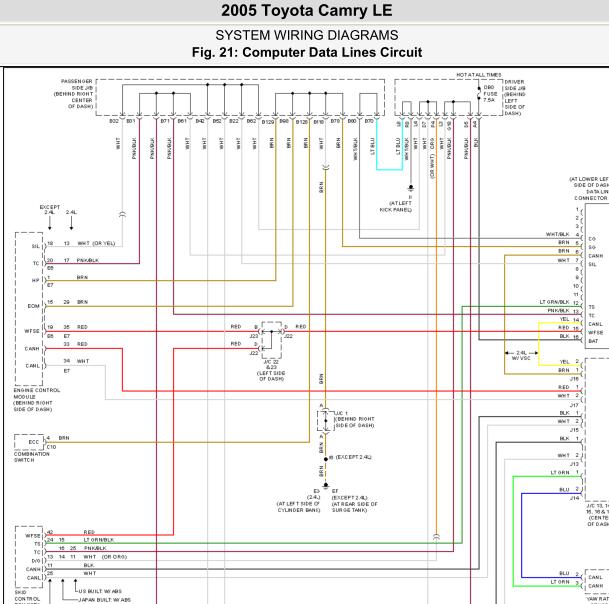Click the vertical 'LT BLU' label under B70
Image resolution: width=609 pixels, height=604 pixels.
(x=372, y=146)
